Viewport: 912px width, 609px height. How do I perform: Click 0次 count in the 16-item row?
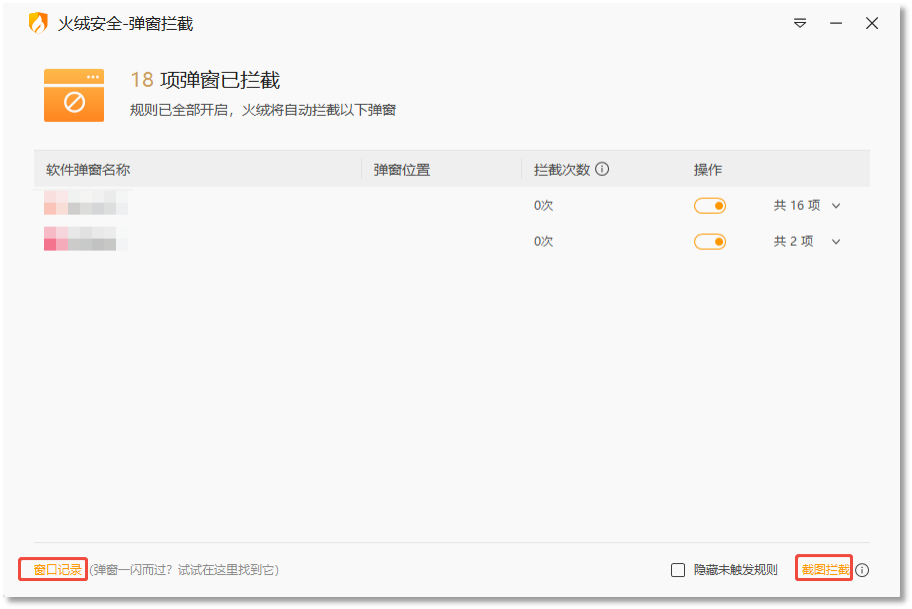click(543, 205)
